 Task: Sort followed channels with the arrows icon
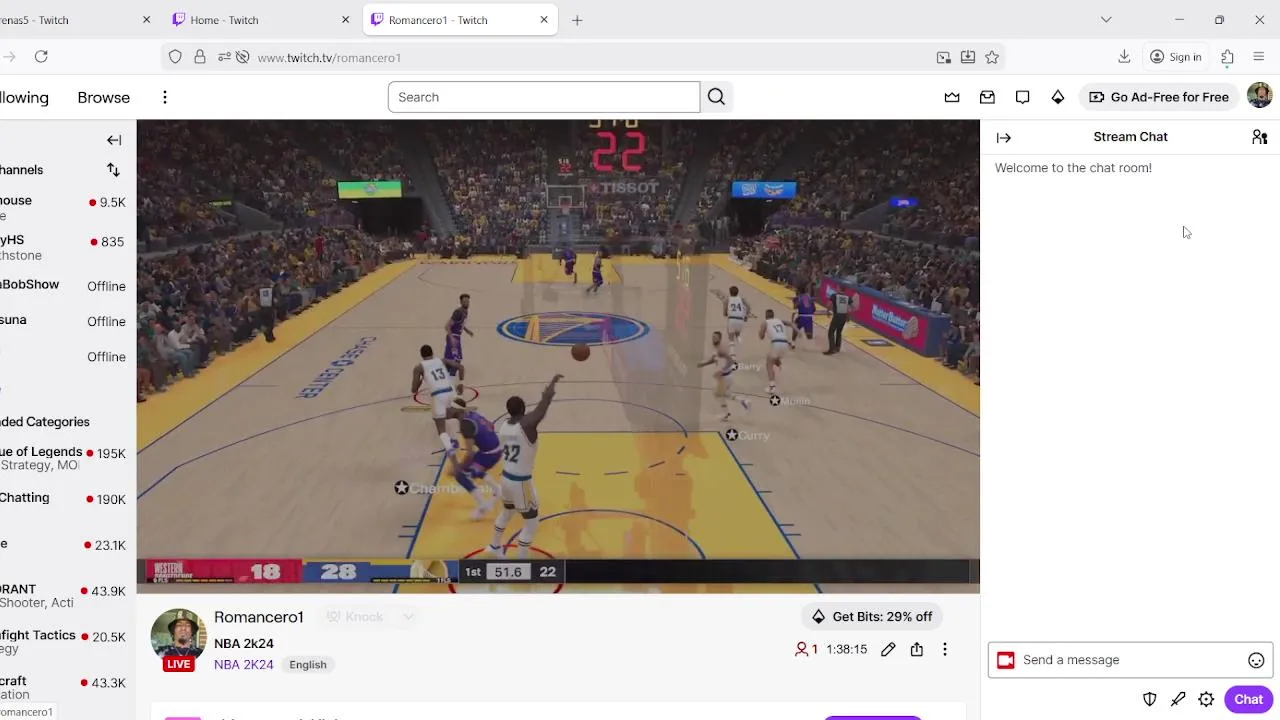113,170
